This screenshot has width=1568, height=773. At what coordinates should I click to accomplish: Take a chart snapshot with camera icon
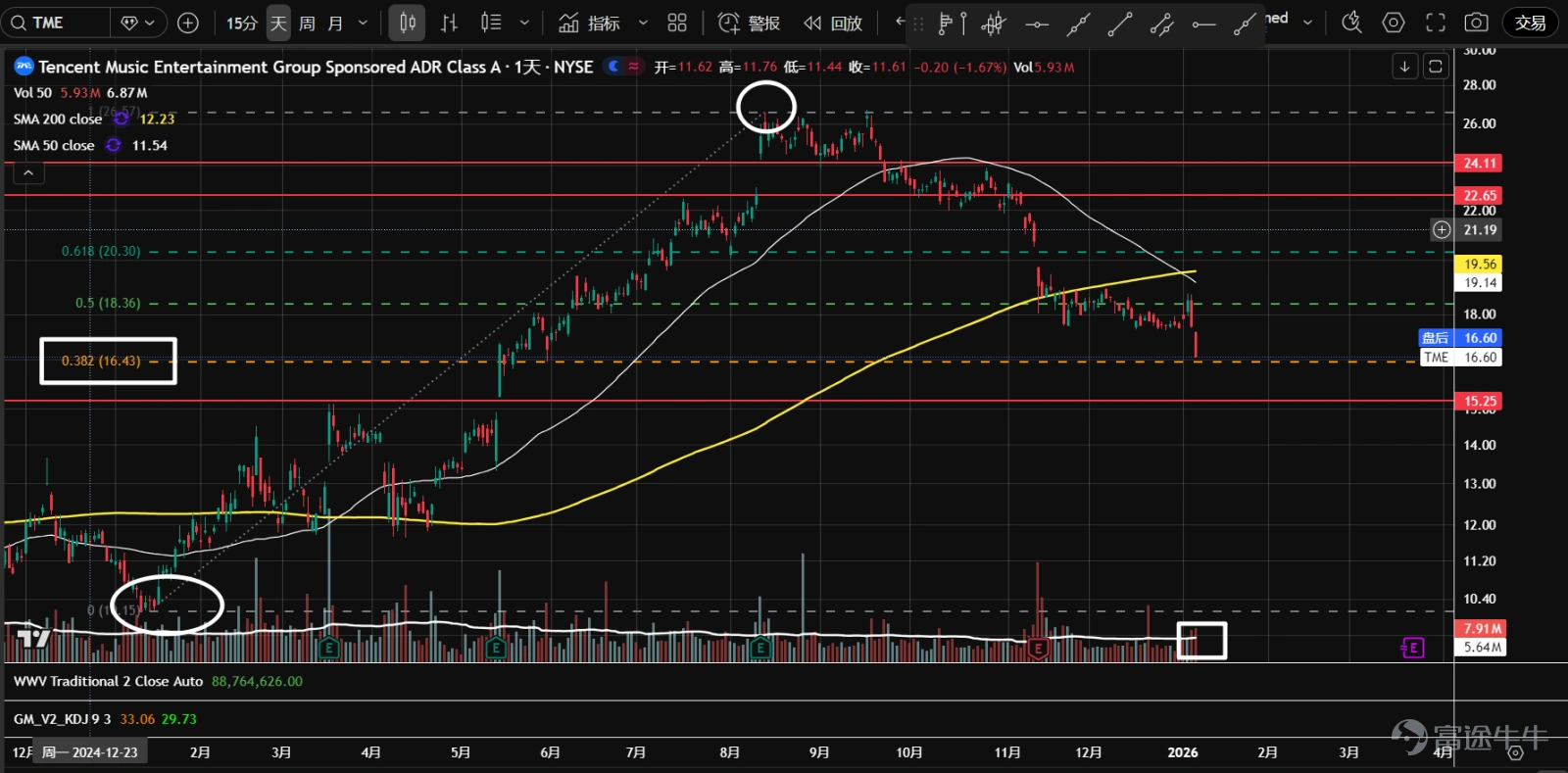pos(1476,23)
